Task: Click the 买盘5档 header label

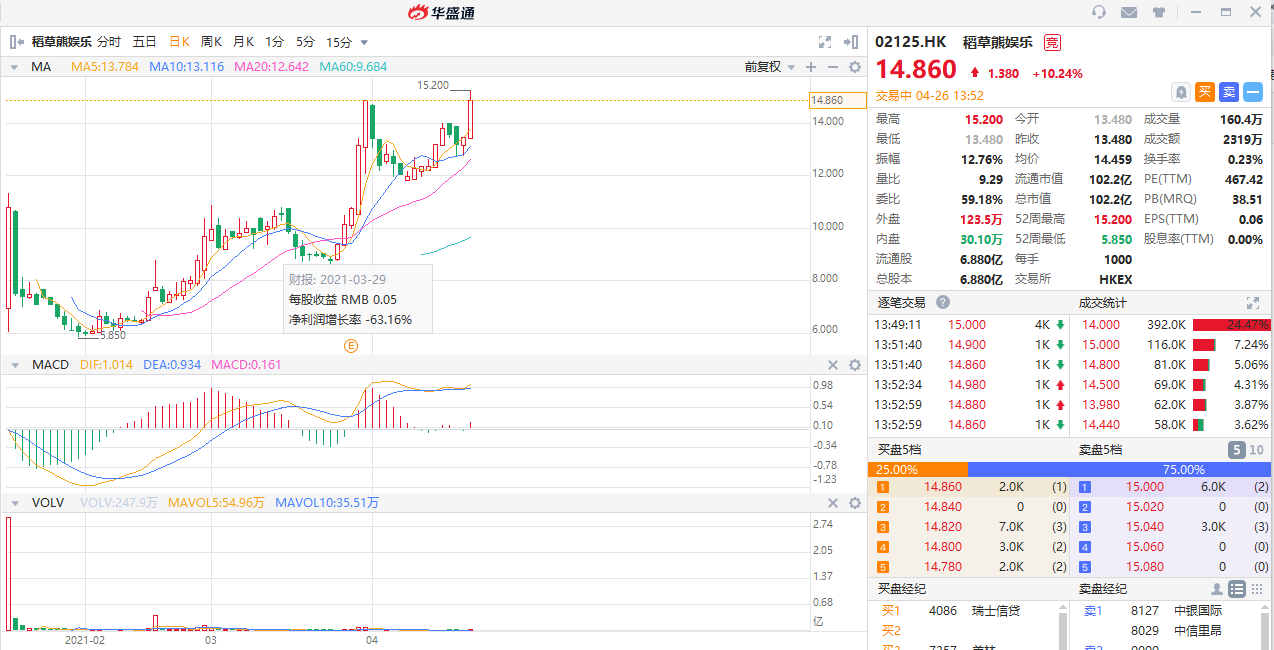Action: 902,450
